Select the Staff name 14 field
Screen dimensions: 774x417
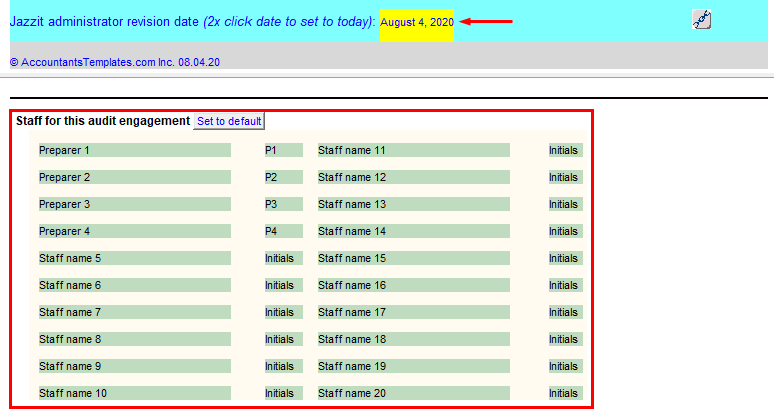click(413, 231)
